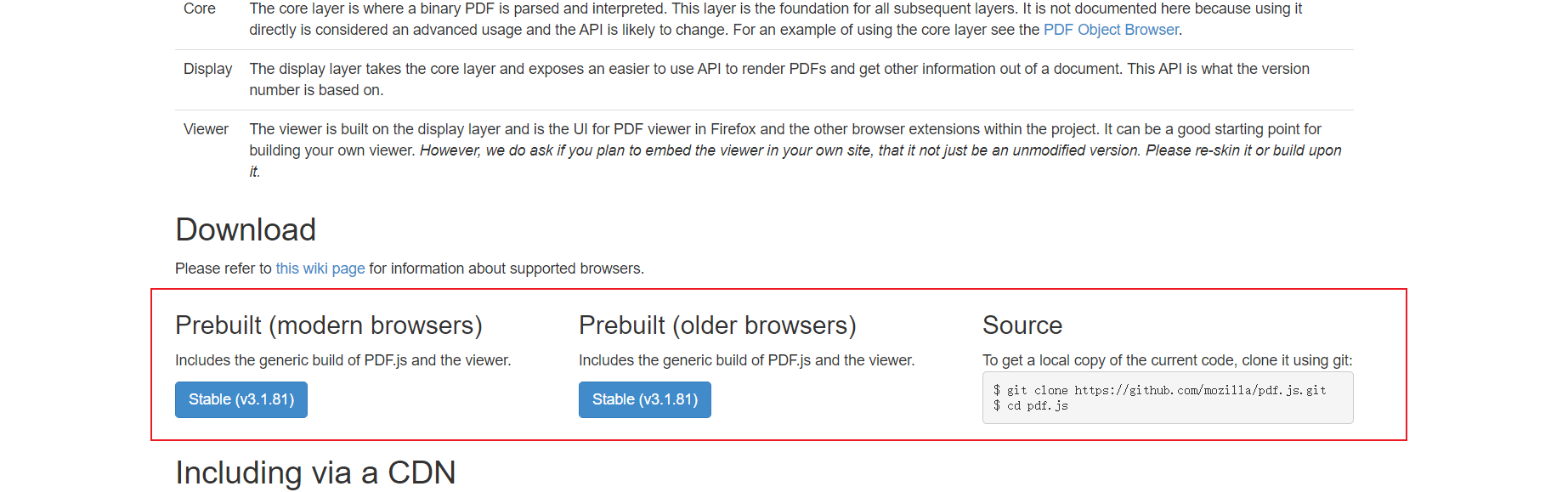Click Stable (v3.1.81) under modern browsers
Image resolution: width=1568 pixels, height=492 pixels.
tap(241, 399)
